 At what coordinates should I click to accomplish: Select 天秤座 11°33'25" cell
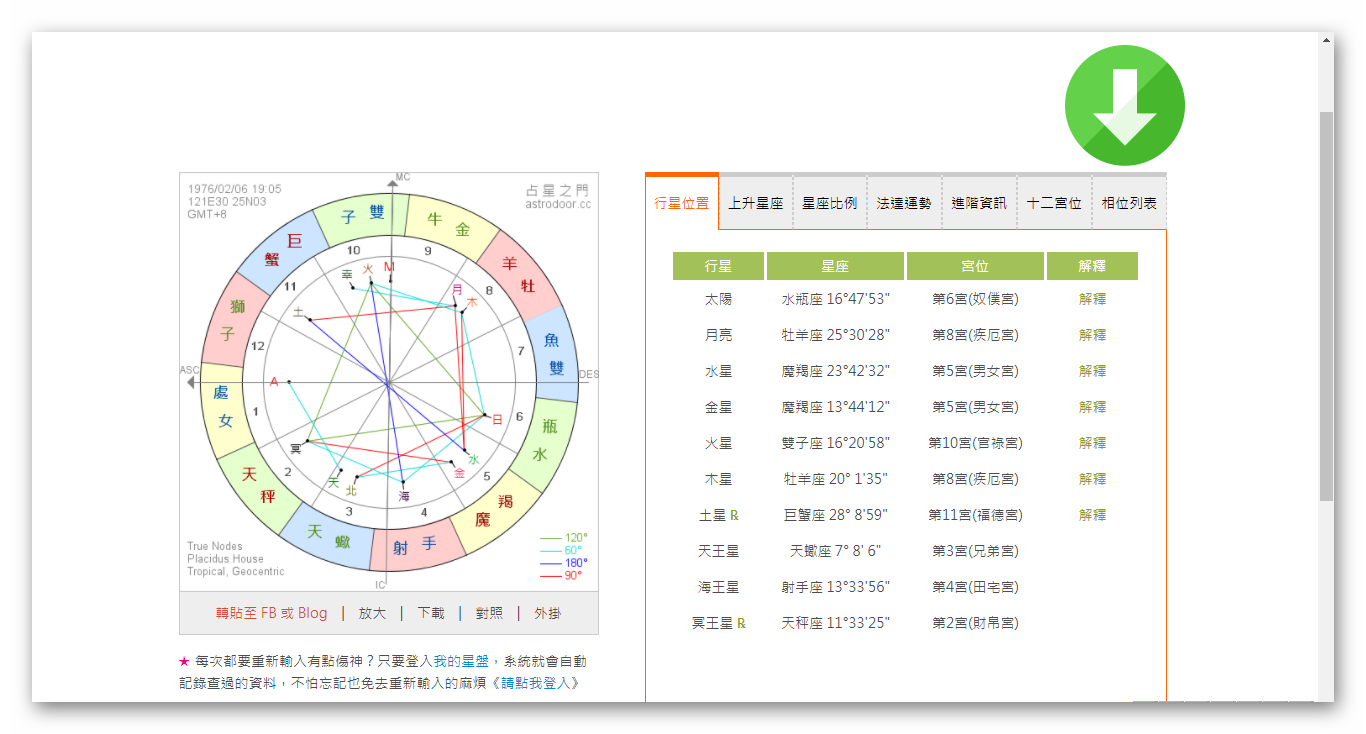pos(835,623)
